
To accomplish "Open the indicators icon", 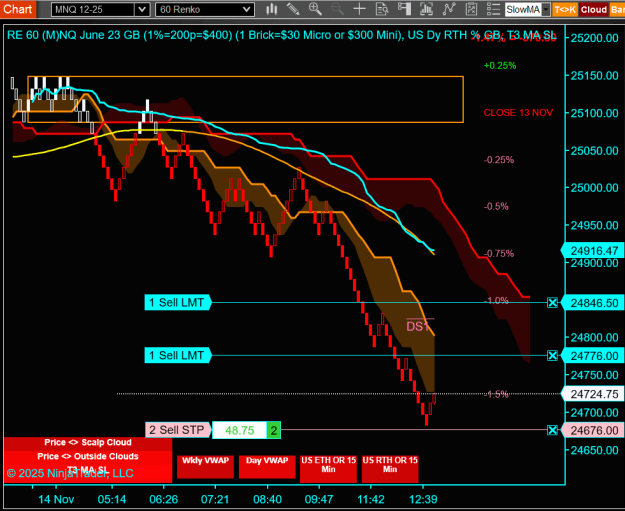I will [x=426, y=9].
